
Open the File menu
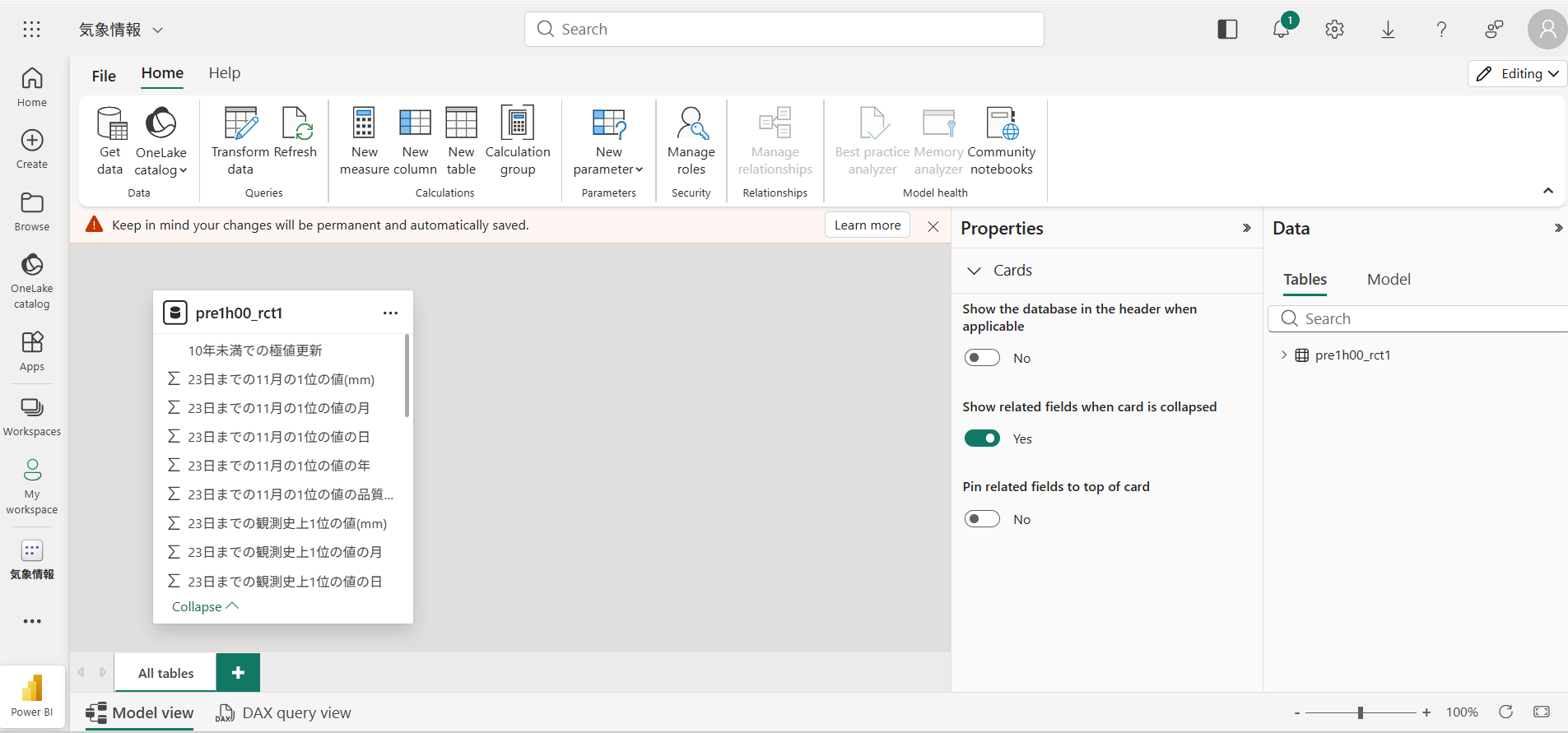[x=104, y=76]
